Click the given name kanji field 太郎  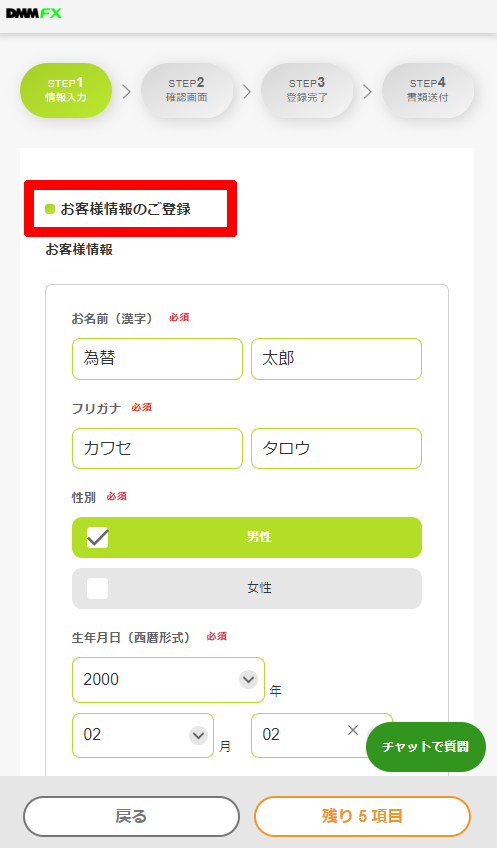click(336, 359)
